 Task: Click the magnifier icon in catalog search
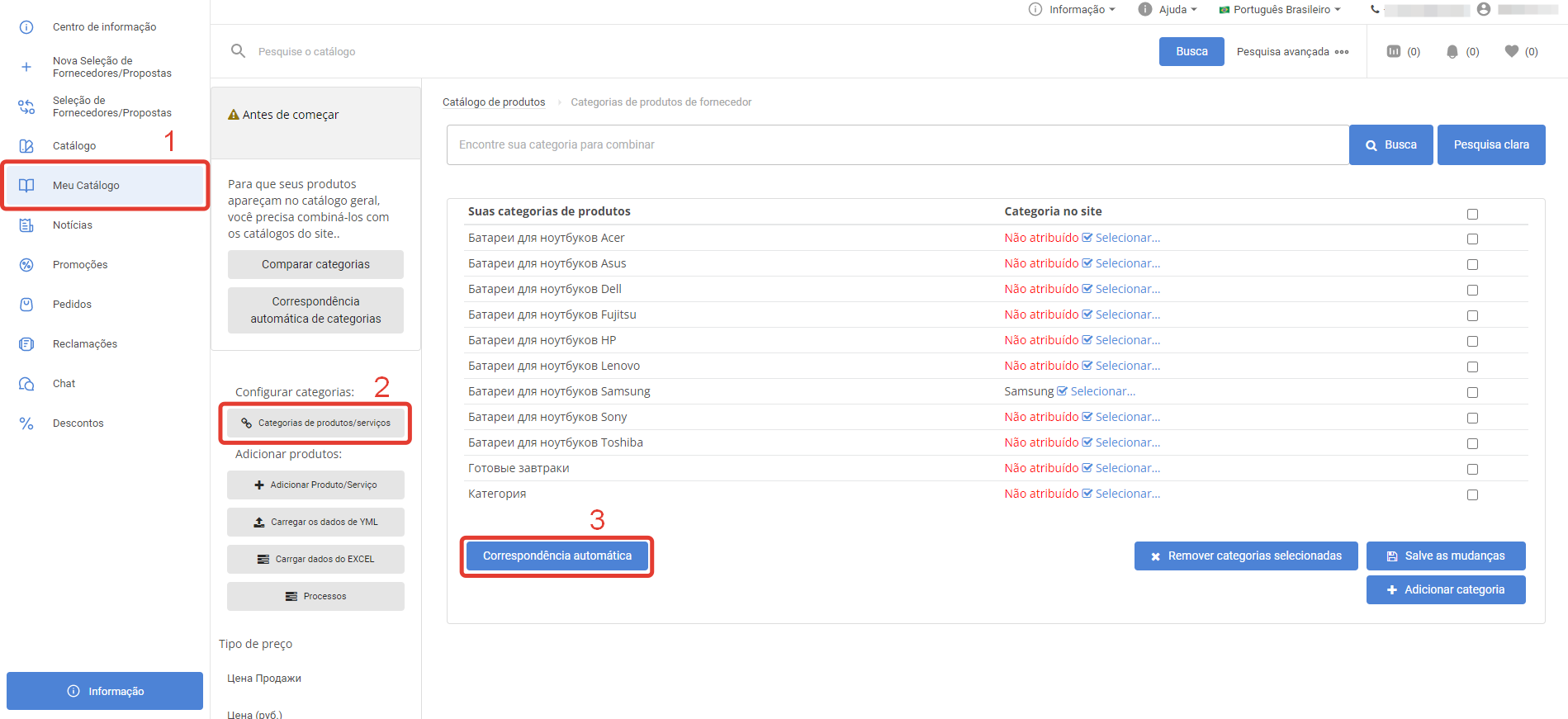(x=238, y=51)
